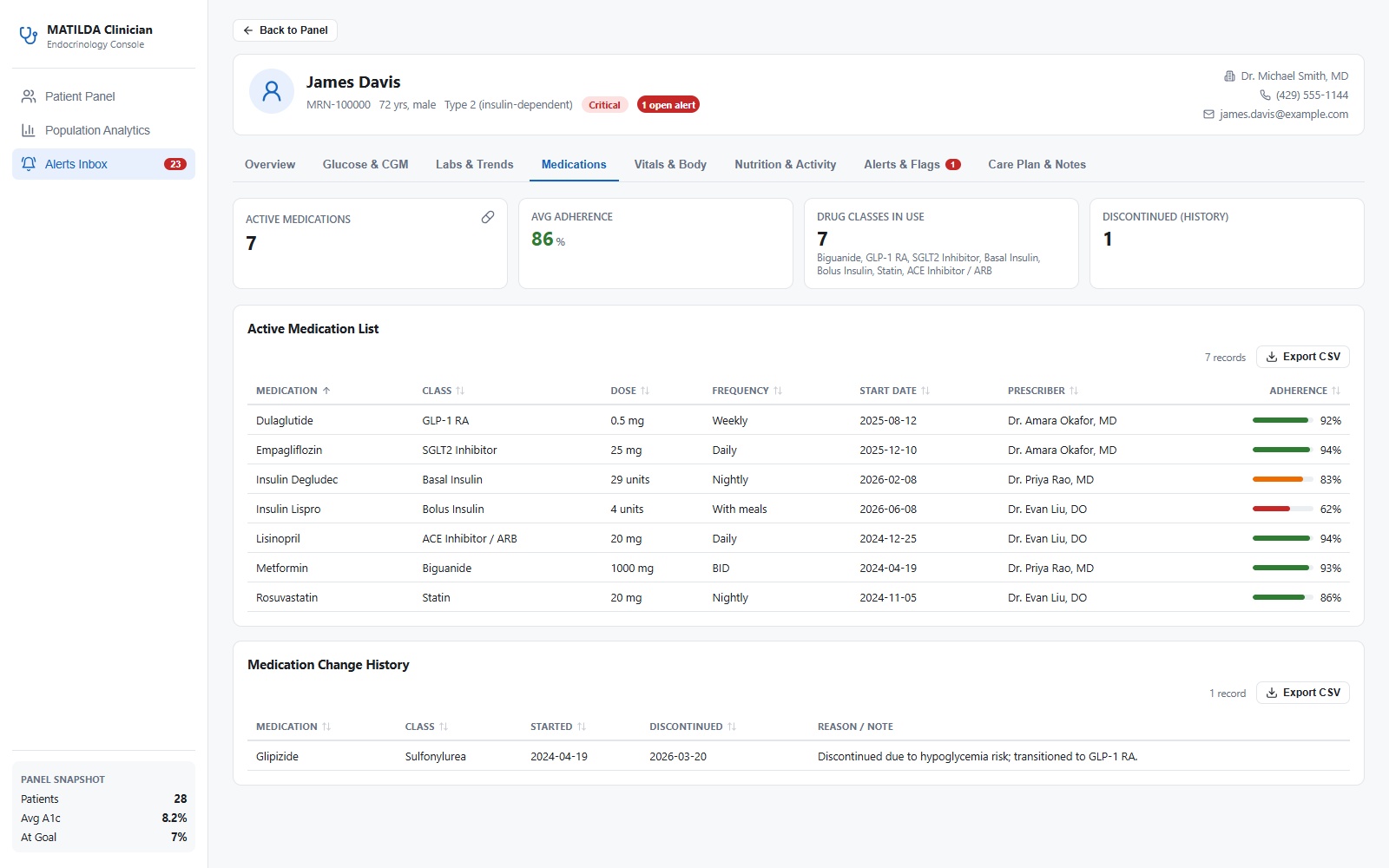Open Population Analytics in the sidebar
The image size is (1389, 868).
click(103, 130)
